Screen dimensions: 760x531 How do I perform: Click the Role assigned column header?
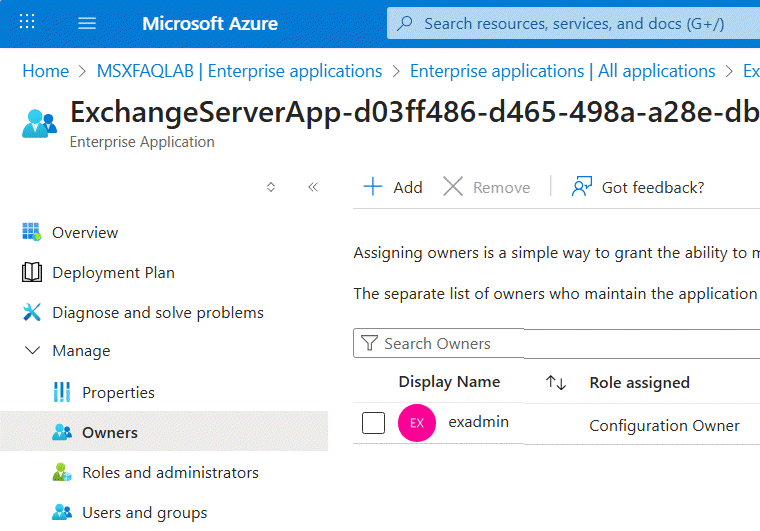click(x=639, y=382)
